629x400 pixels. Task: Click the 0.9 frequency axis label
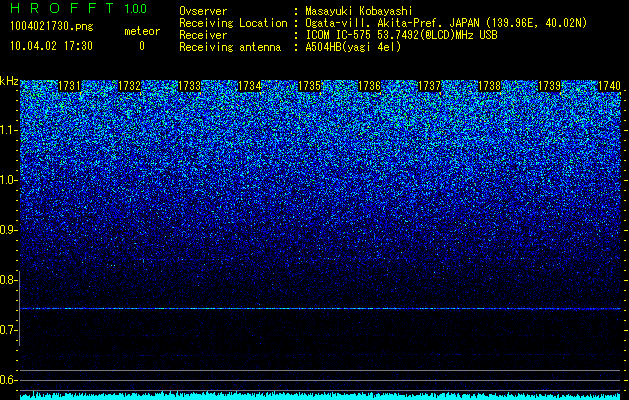click(x=8, y=230)
